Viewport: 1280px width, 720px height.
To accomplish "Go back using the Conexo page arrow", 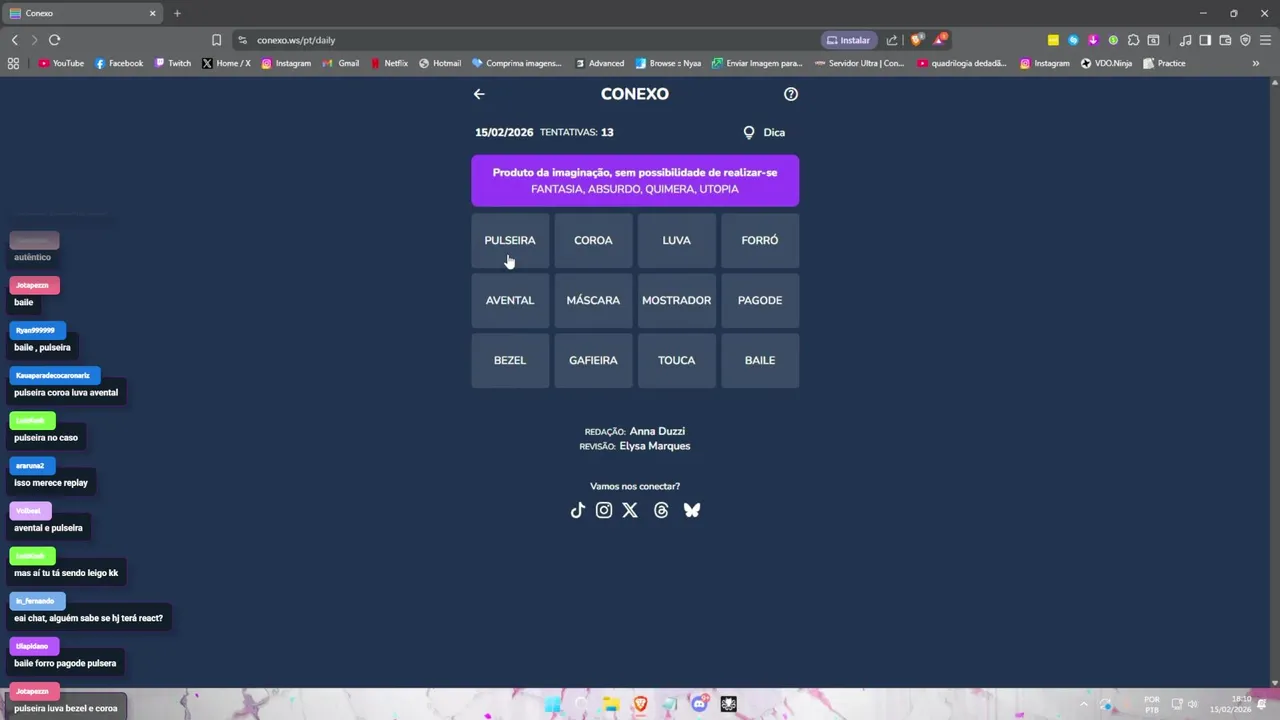I will (x=479, y=94).
